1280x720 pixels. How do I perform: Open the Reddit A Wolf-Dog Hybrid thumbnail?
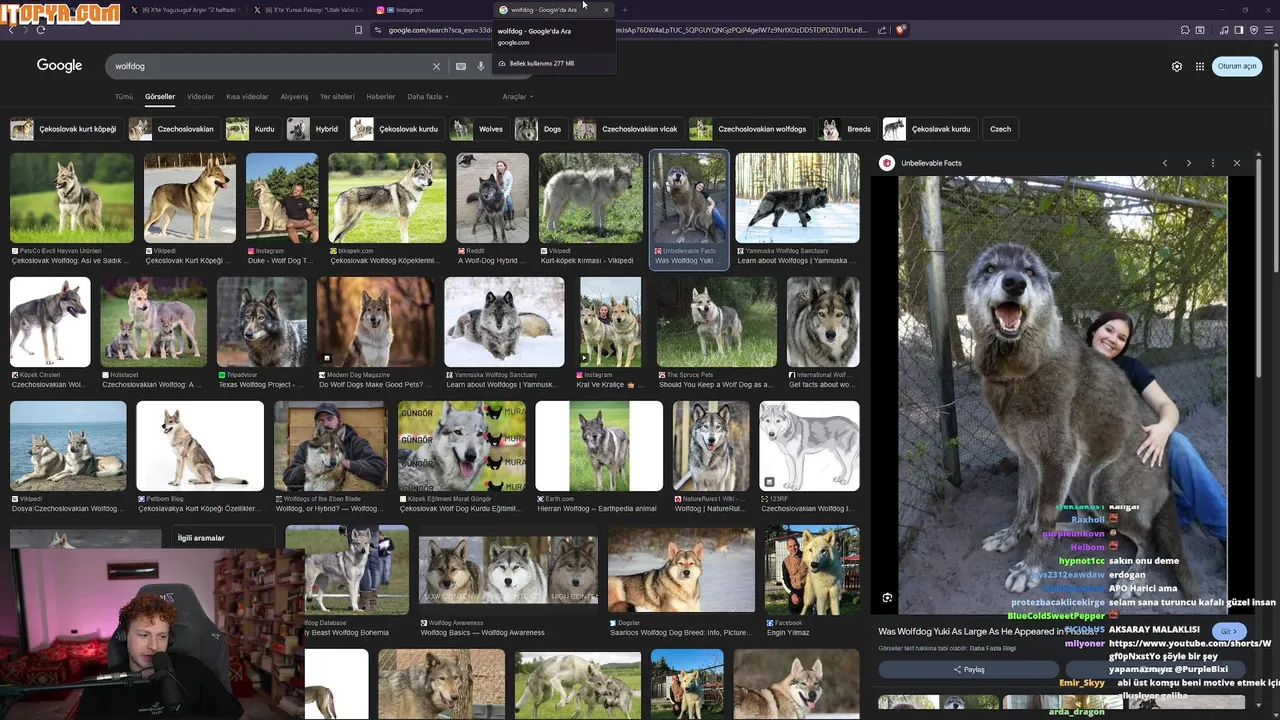492,198
